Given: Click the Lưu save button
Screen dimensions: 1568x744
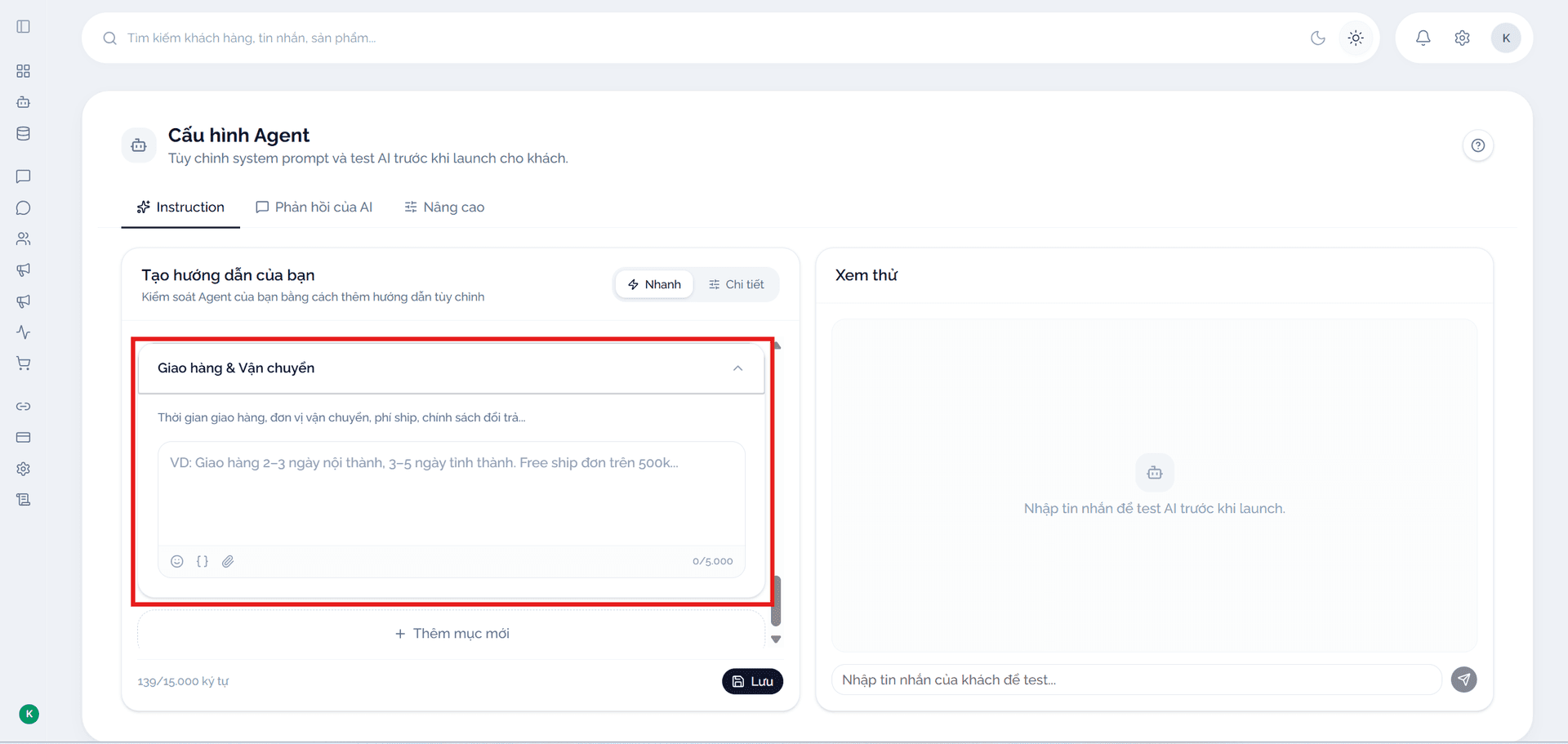Looking at the screenshot, I should click(752, 681).
